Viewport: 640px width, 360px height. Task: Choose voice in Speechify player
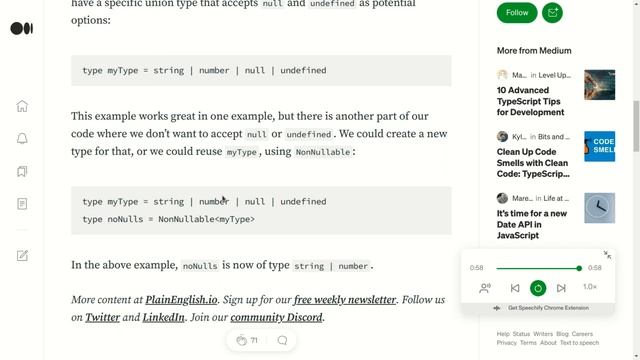pos(485,288)
